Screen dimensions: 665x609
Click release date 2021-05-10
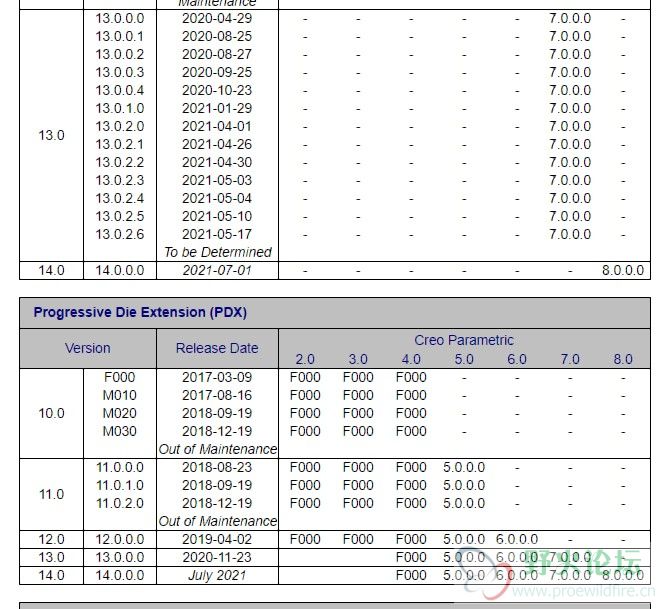[217, 217]
